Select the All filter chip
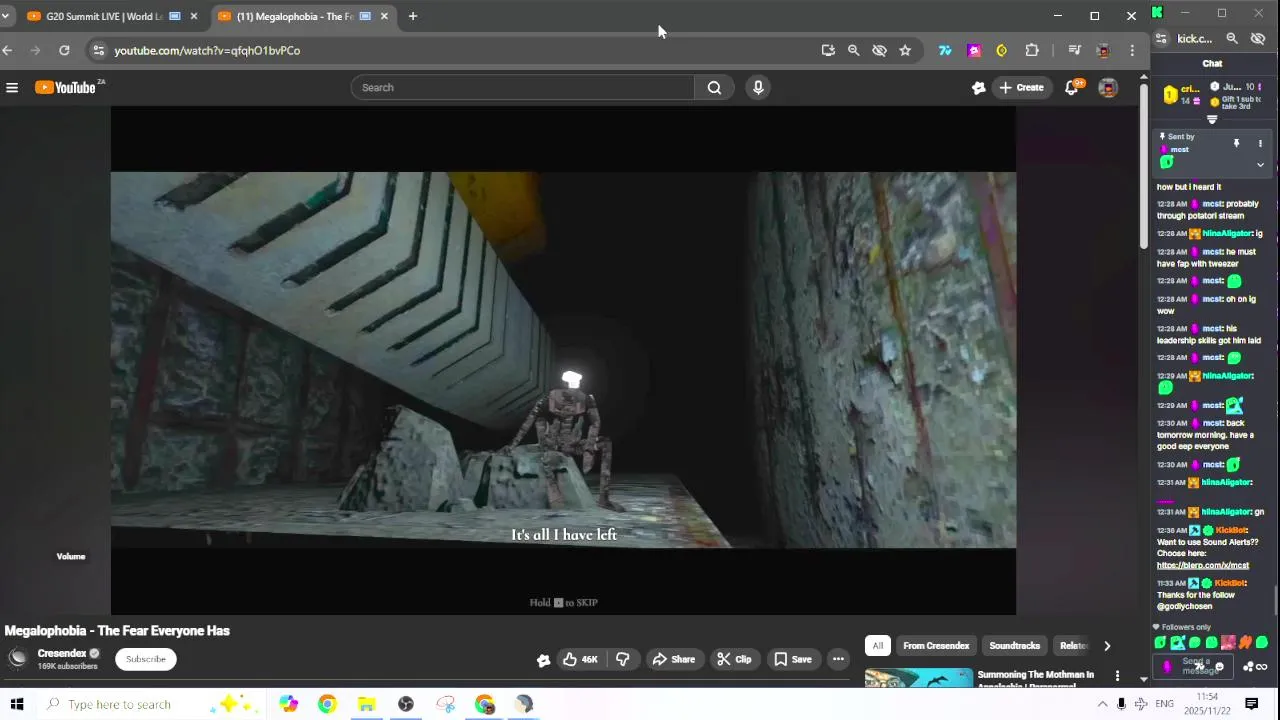Viewport: 1280px width, 720px height. tap(877, 646)
